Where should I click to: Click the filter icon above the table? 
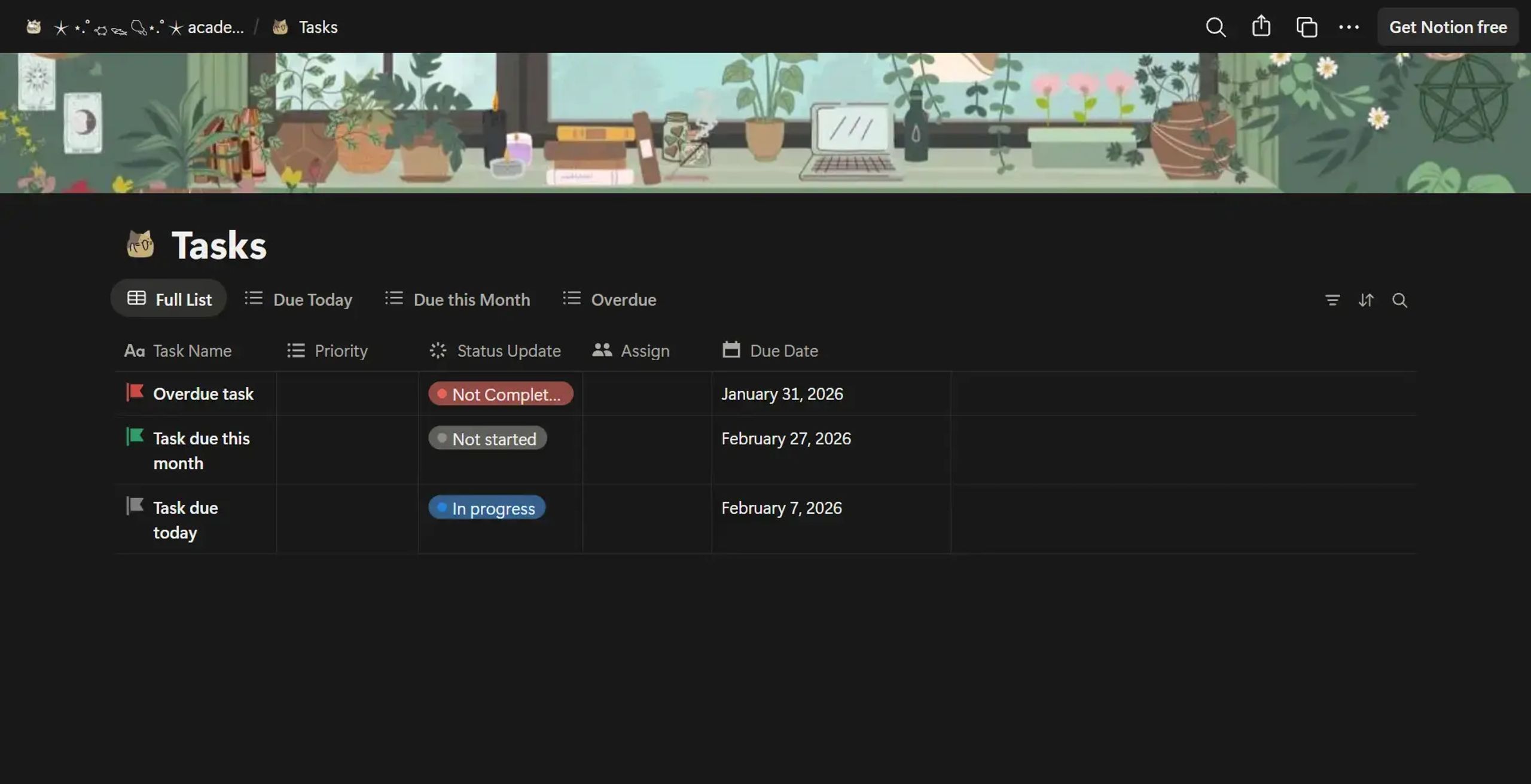click(x=1332, y=300)
